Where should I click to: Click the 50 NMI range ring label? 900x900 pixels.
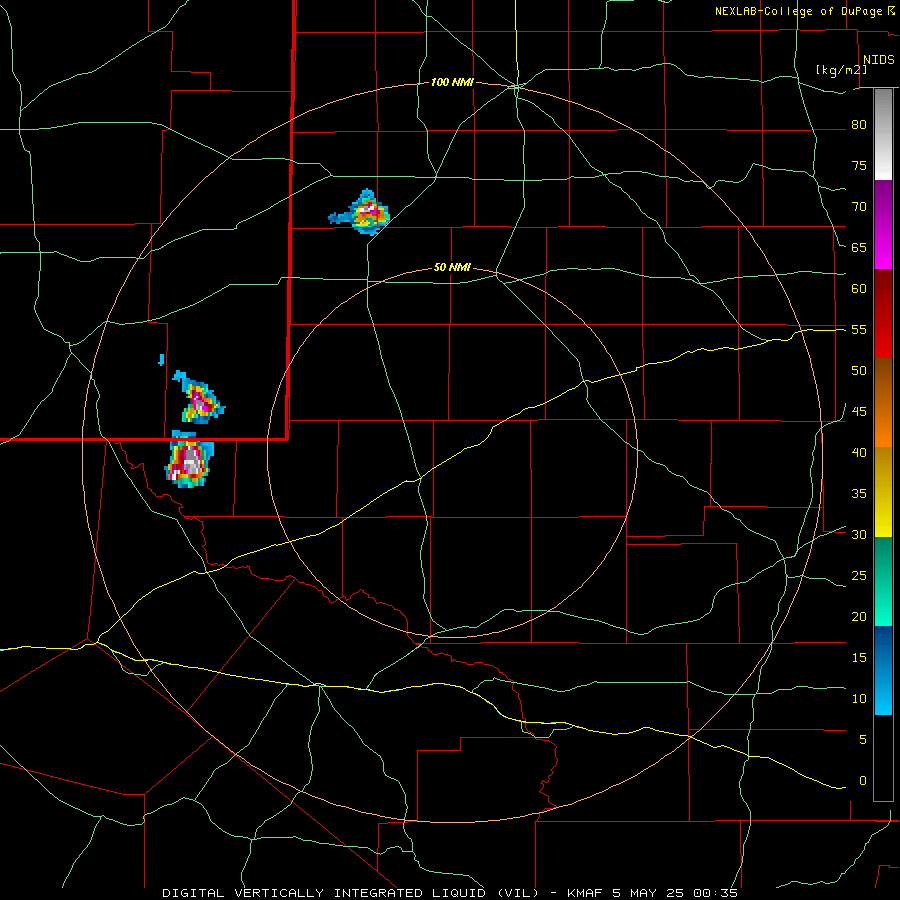tap(452, 267)
